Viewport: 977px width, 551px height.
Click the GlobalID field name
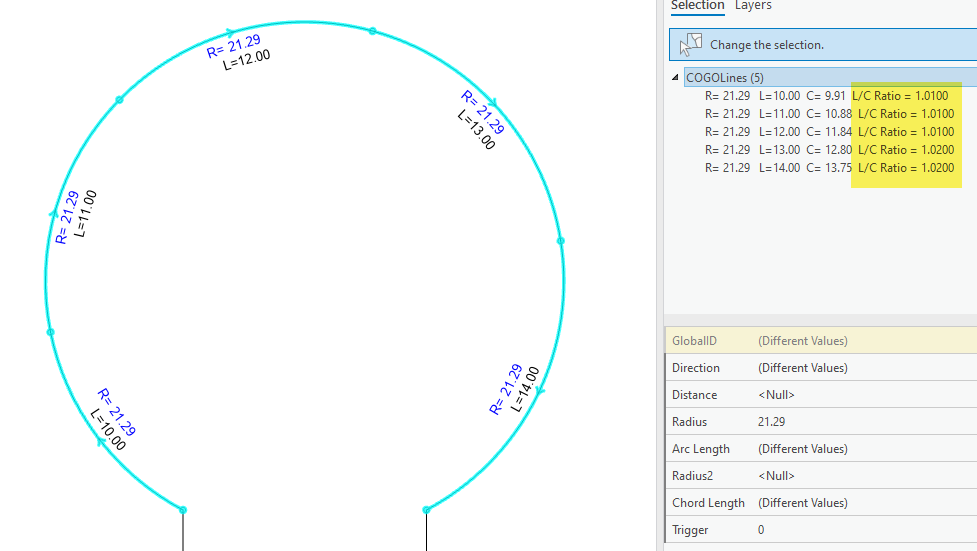pos(694,341)
